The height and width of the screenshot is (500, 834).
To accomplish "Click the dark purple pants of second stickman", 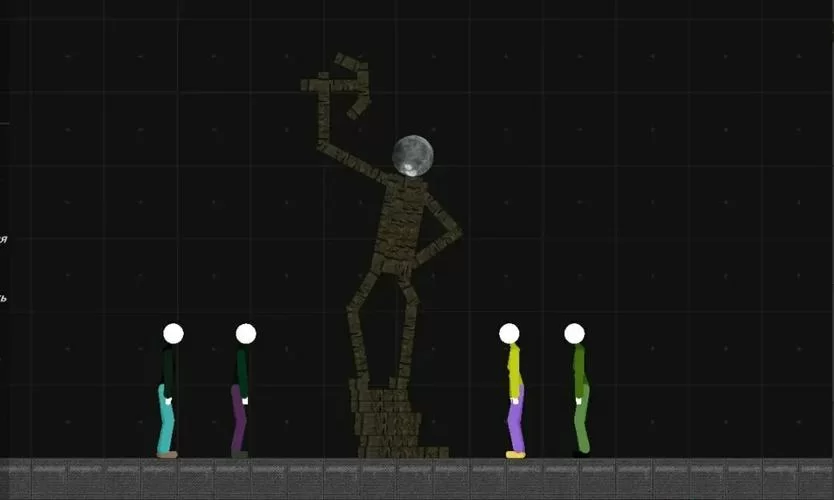I will (x=238, y=420).
